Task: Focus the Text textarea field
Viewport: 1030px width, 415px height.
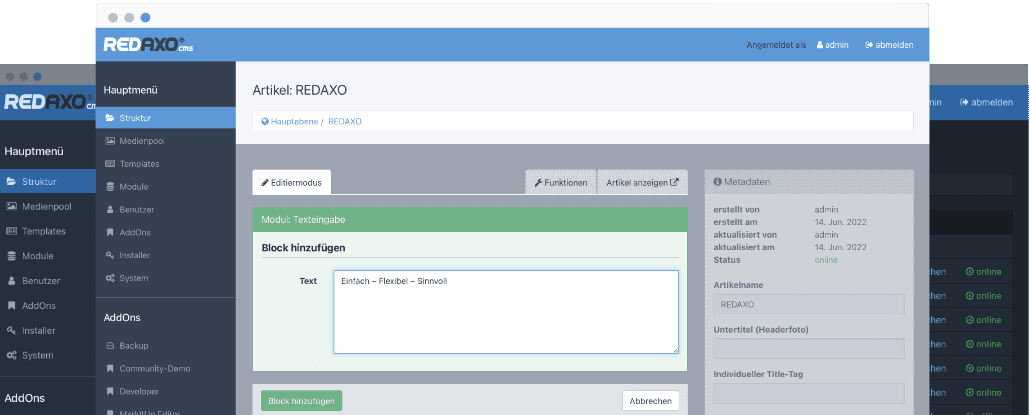Action: pos(505,311)
